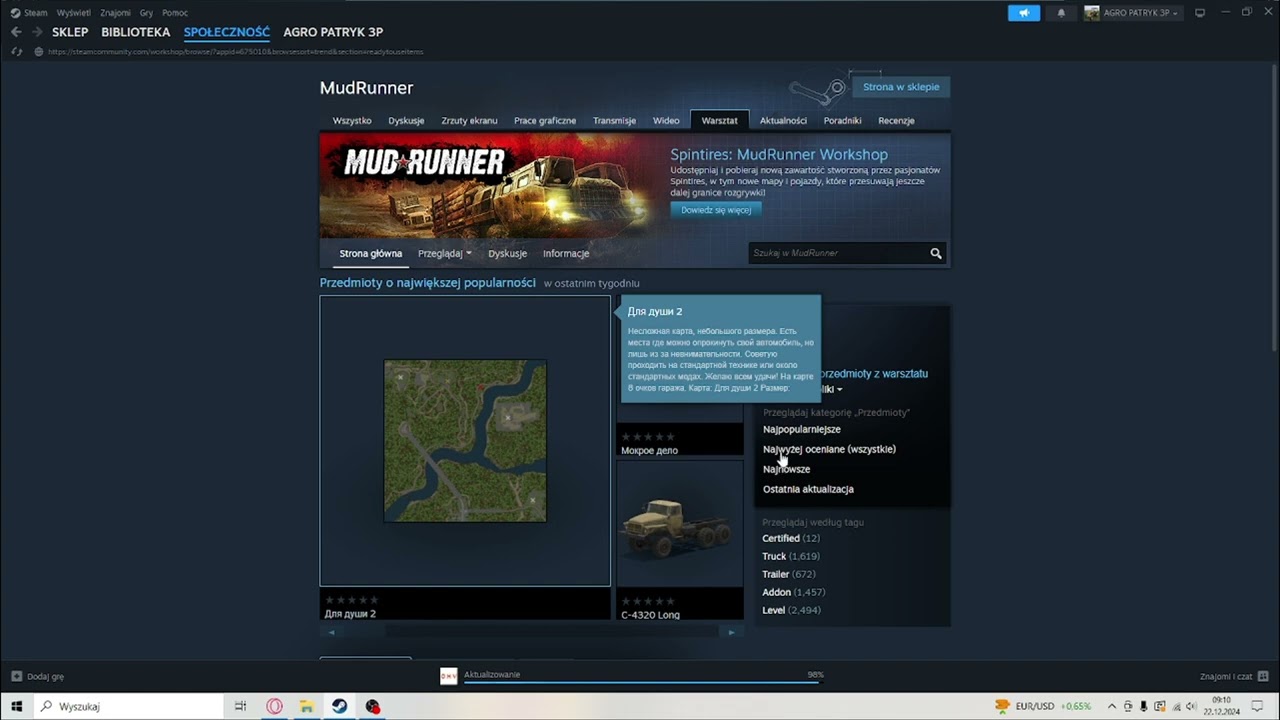1280x720 pixels.
Task: Open the Pomoc menu
Action: pyautogui.click(x=175, y=13)
